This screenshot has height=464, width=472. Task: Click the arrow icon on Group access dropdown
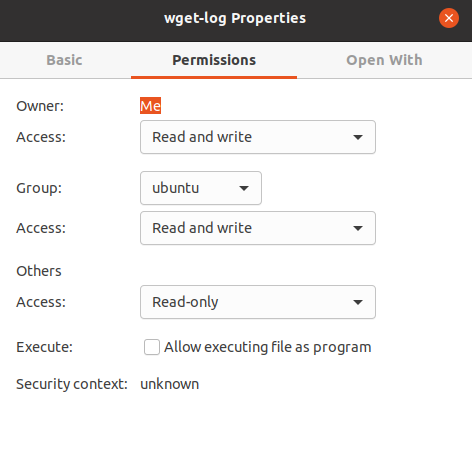pos(358,228)
